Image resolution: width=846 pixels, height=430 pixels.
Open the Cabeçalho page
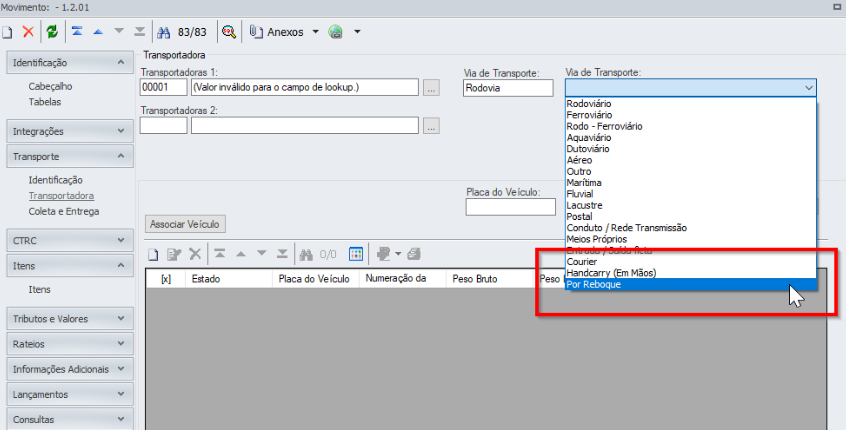click(x=50, y=86)
